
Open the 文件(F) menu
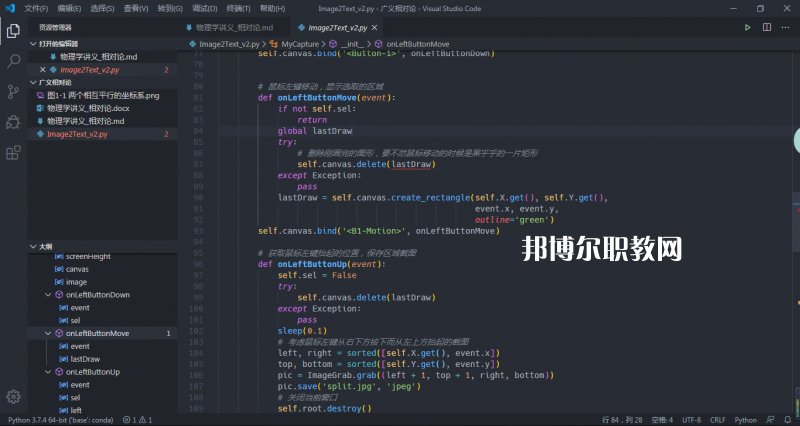pyautogui.click(x=36, y=8)
